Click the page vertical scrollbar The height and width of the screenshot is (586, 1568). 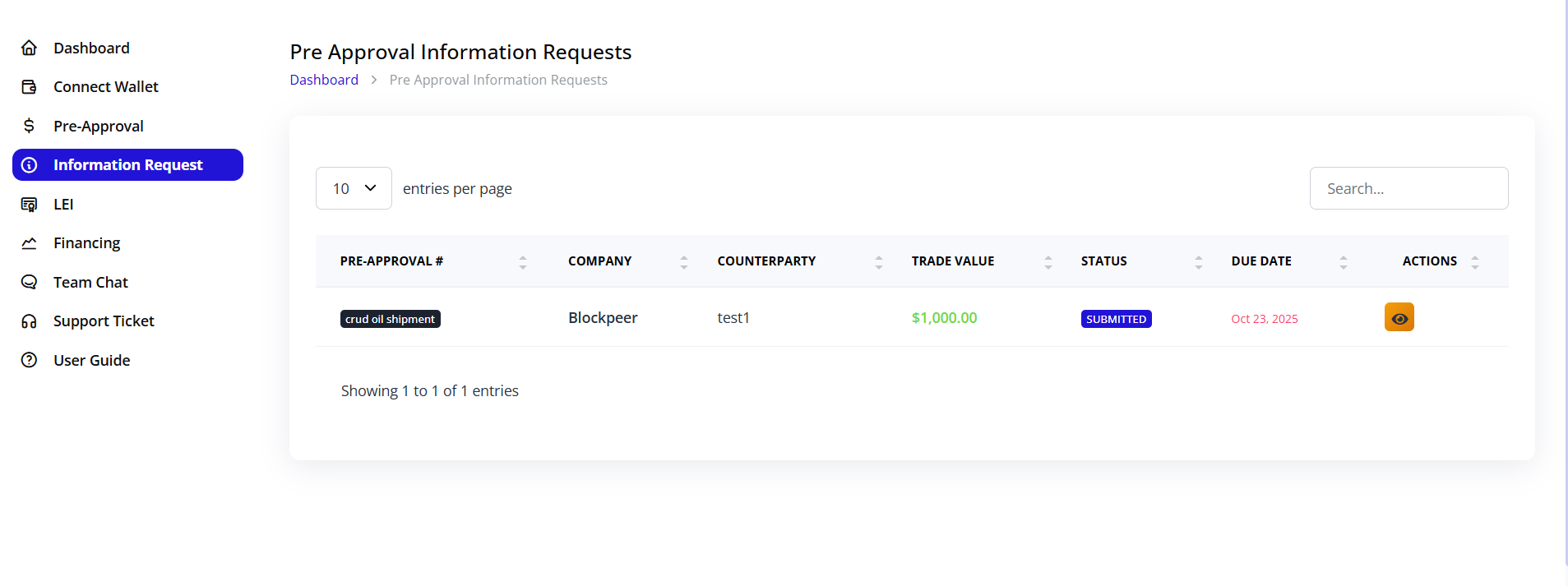point(1565,284)
